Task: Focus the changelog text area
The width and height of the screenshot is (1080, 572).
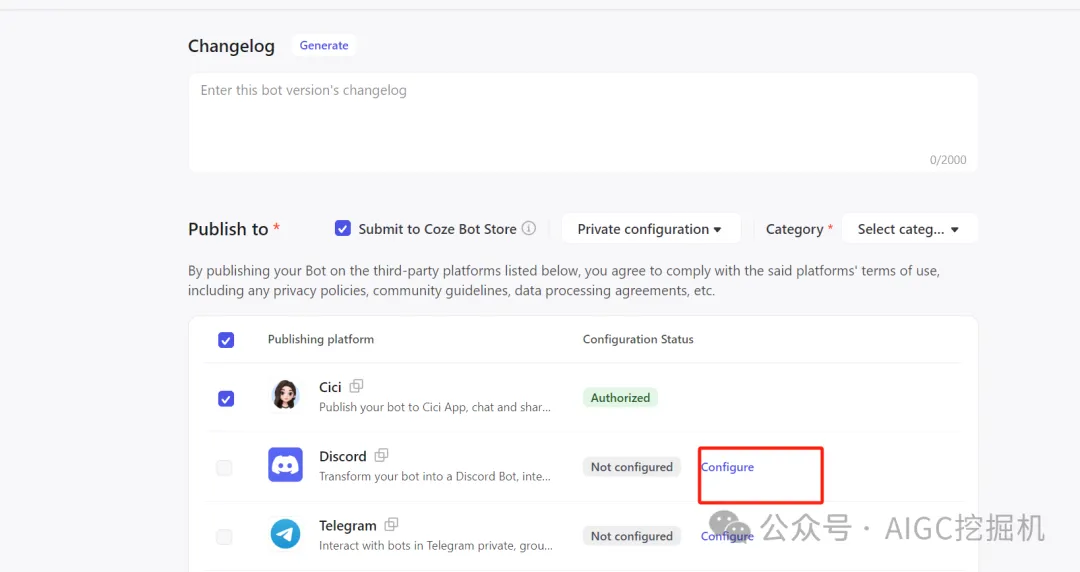Action: [583, 123]
